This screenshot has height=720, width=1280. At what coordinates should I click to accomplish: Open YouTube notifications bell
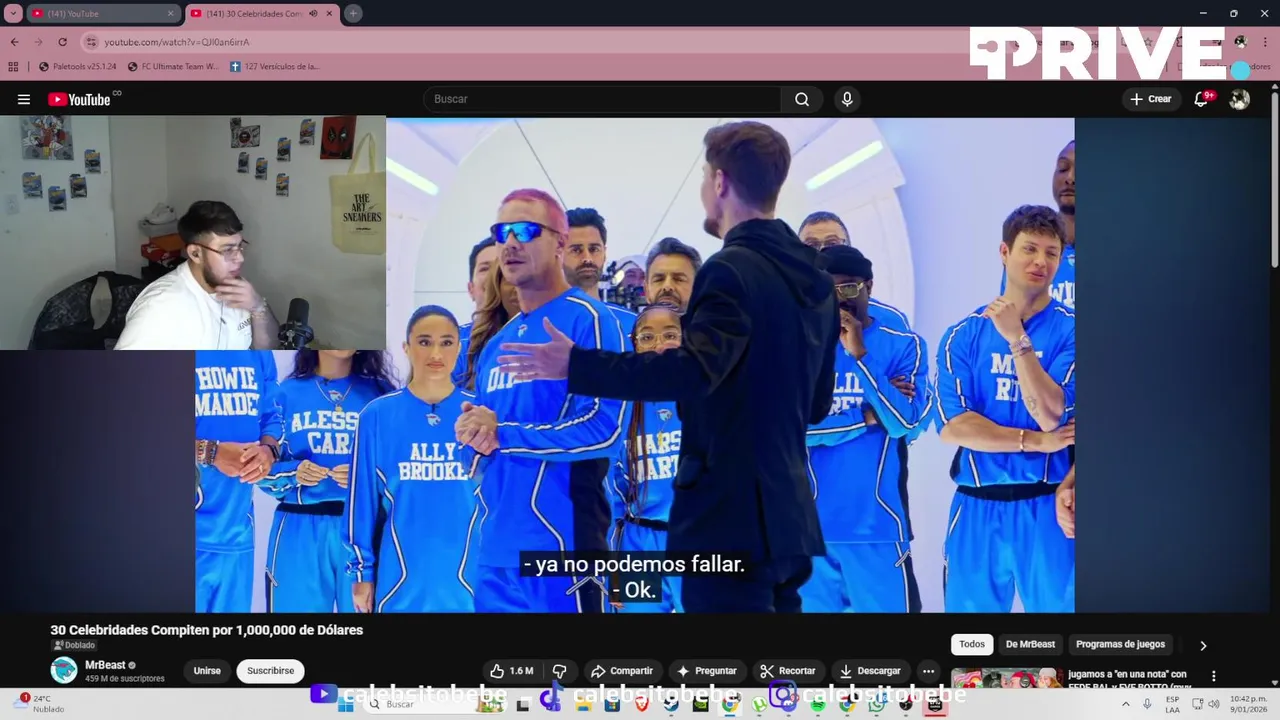pos(1202,99)
